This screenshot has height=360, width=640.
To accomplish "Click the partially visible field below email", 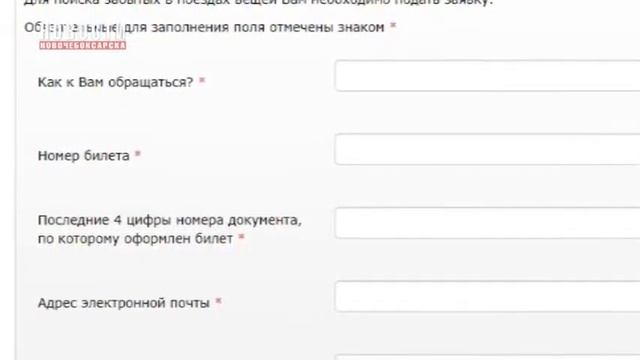I will [487, 357].
